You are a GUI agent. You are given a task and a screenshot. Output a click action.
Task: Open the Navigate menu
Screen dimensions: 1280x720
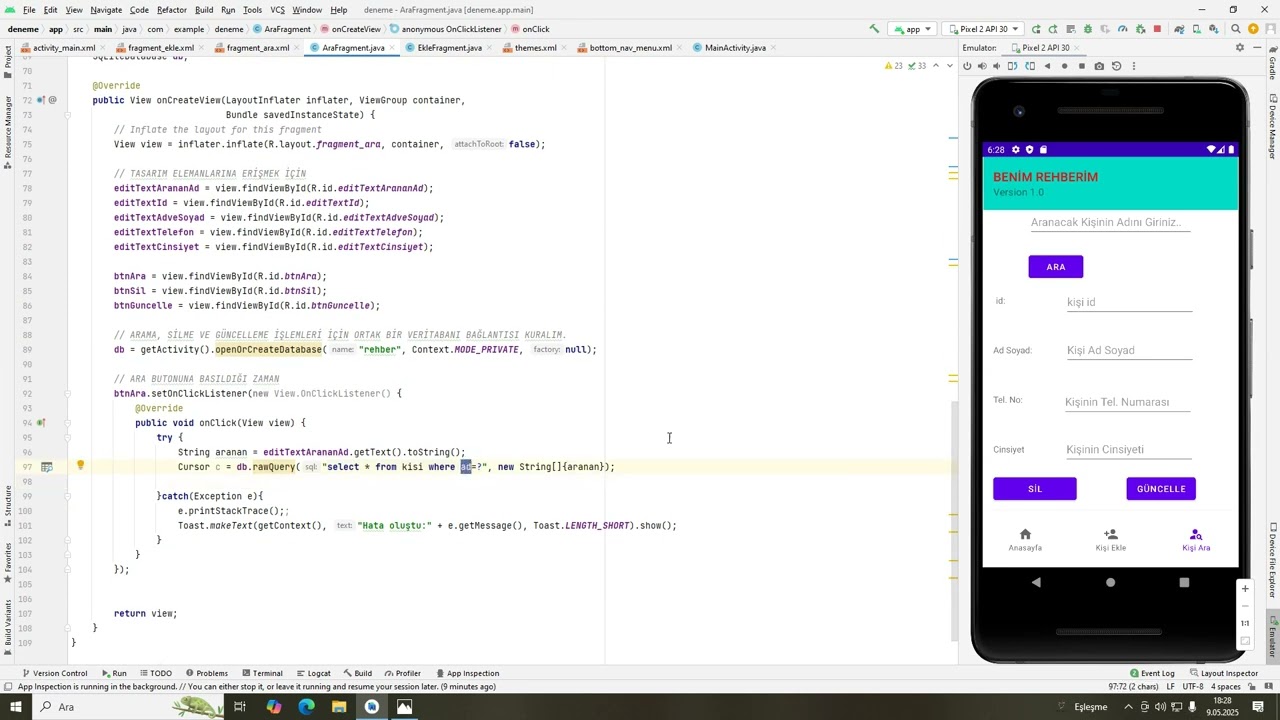pos(106,10)
